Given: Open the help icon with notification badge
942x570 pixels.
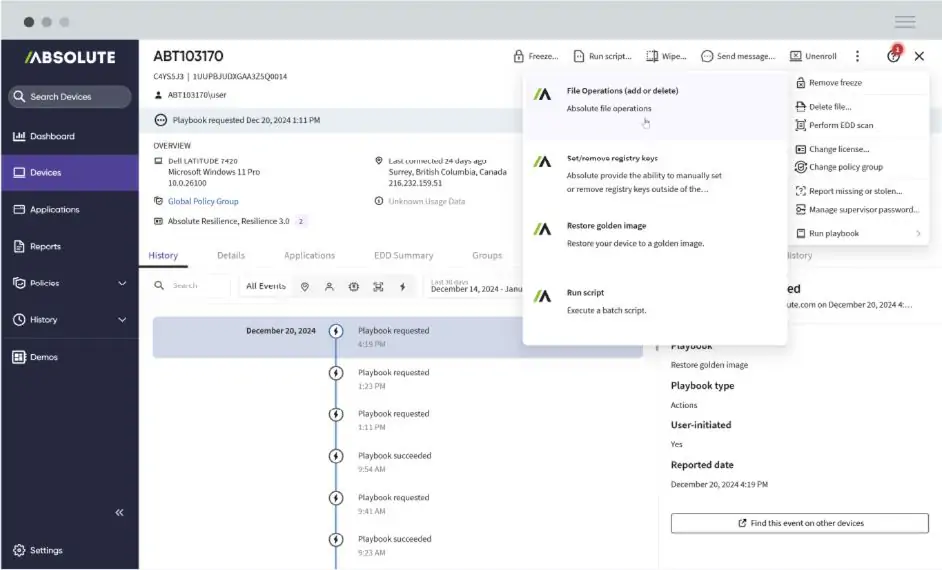Looking at the screenshot, I should coord(894,55).
